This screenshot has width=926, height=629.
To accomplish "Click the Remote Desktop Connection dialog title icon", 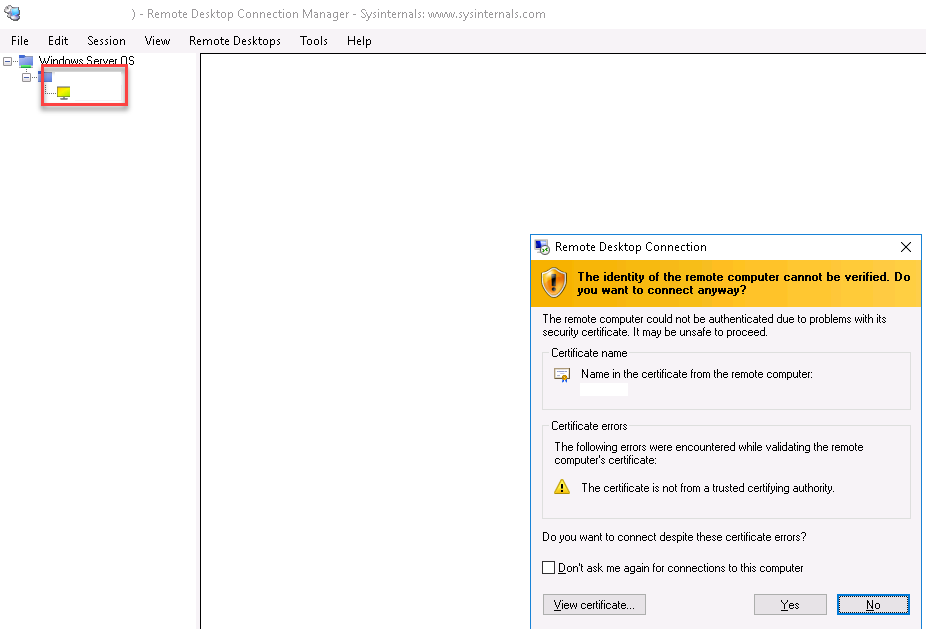I will (x=542, y=247).
